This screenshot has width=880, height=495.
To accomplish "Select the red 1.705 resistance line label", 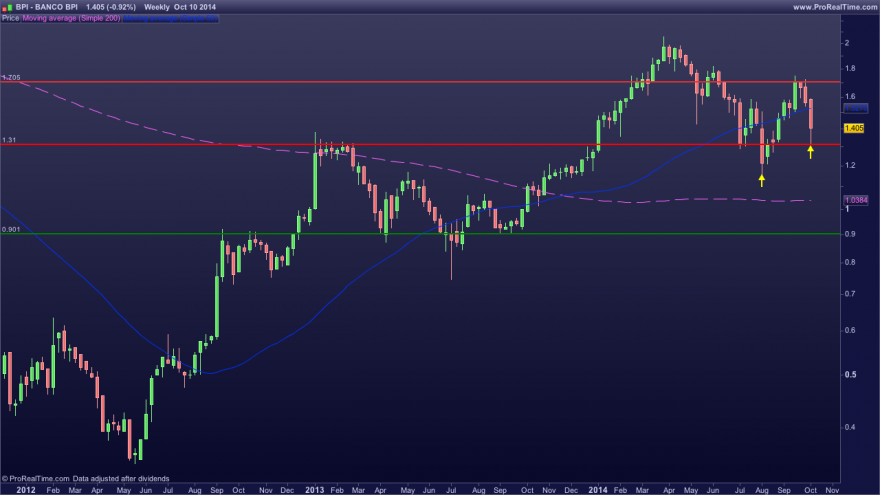I will click(11, 77).
